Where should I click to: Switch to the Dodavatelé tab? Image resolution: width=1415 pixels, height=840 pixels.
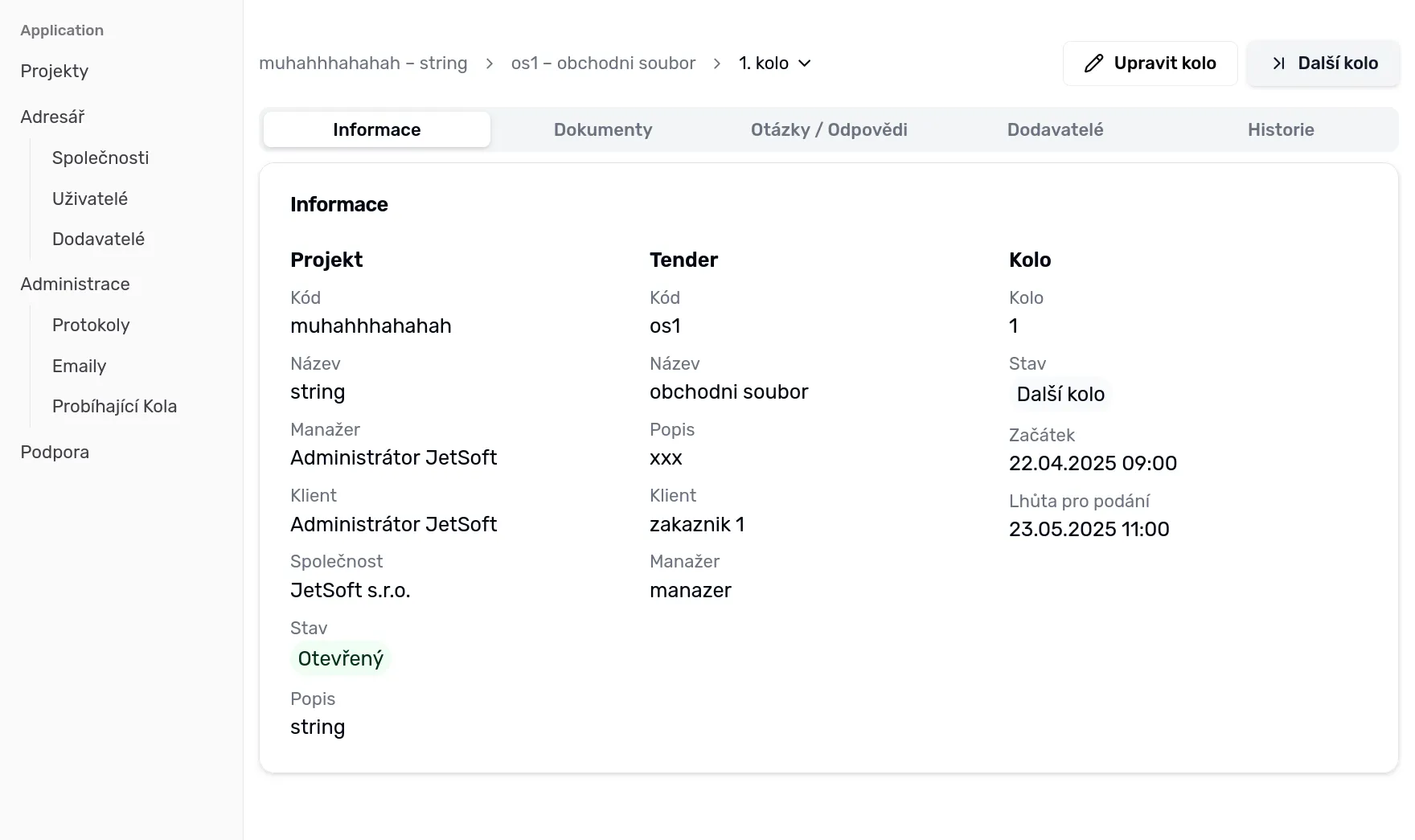[x=1055, y=129]
